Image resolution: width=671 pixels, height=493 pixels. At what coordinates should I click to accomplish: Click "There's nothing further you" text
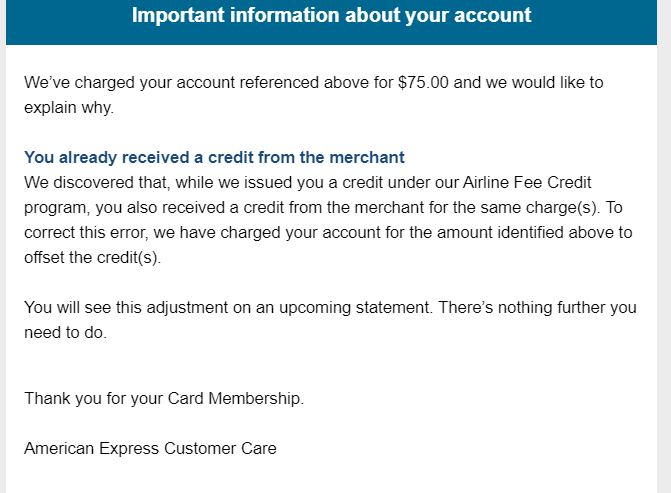(x=537, y=308)
